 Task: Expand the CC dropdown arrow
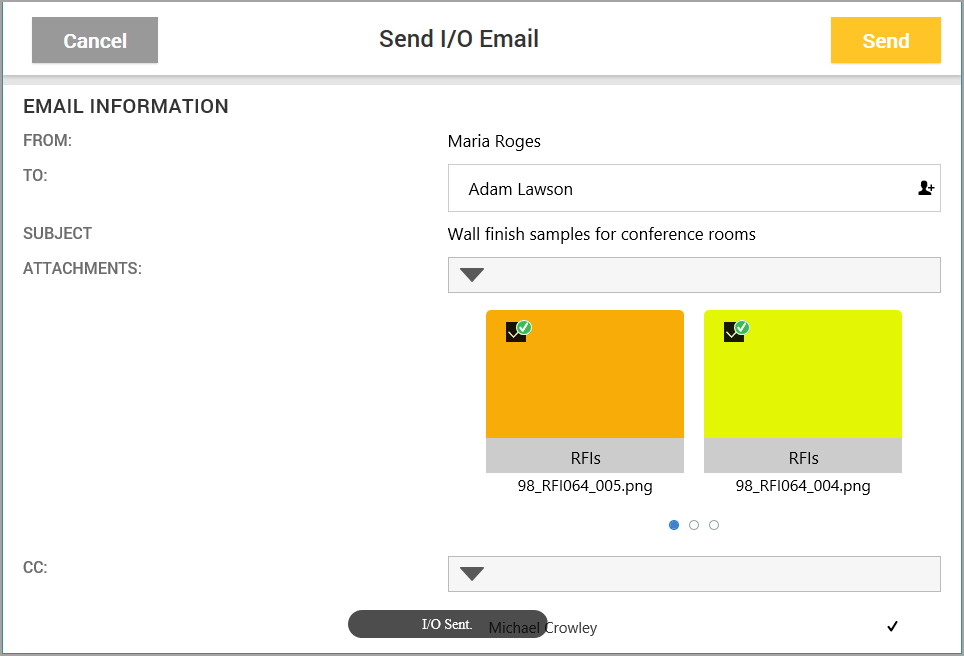point(472,573)
